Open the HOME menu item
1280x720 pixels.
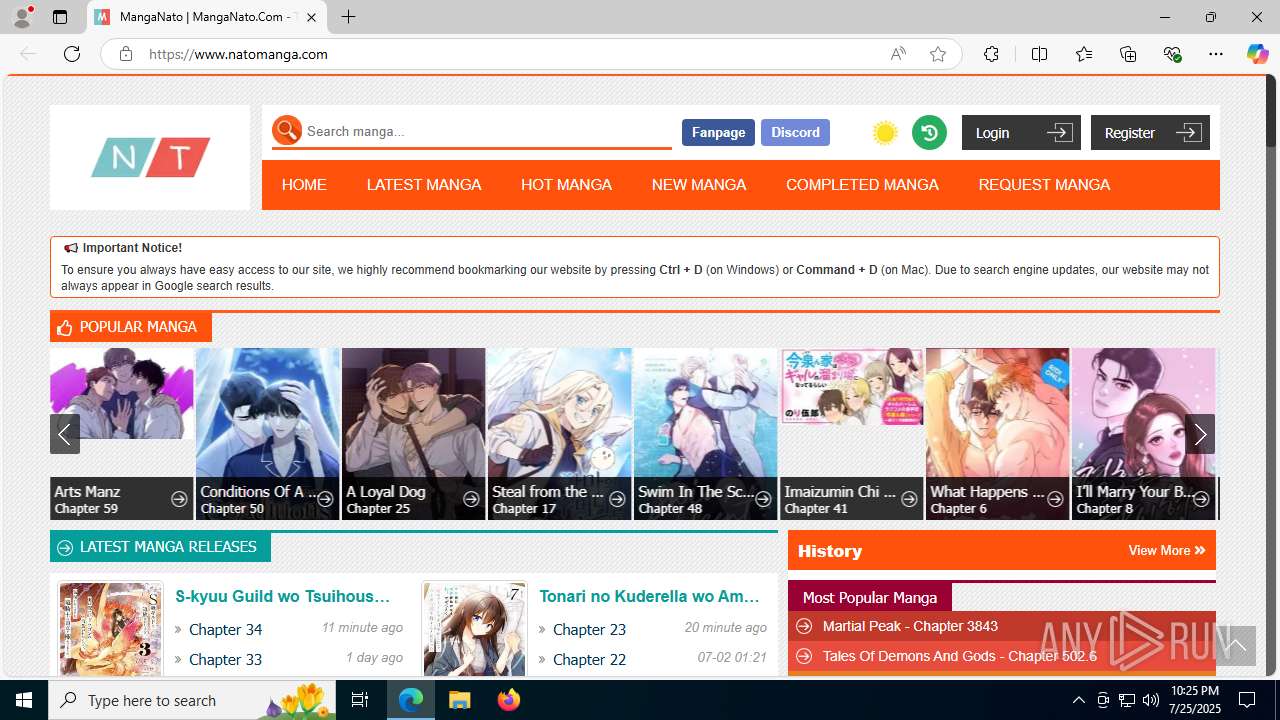(304, 185)
